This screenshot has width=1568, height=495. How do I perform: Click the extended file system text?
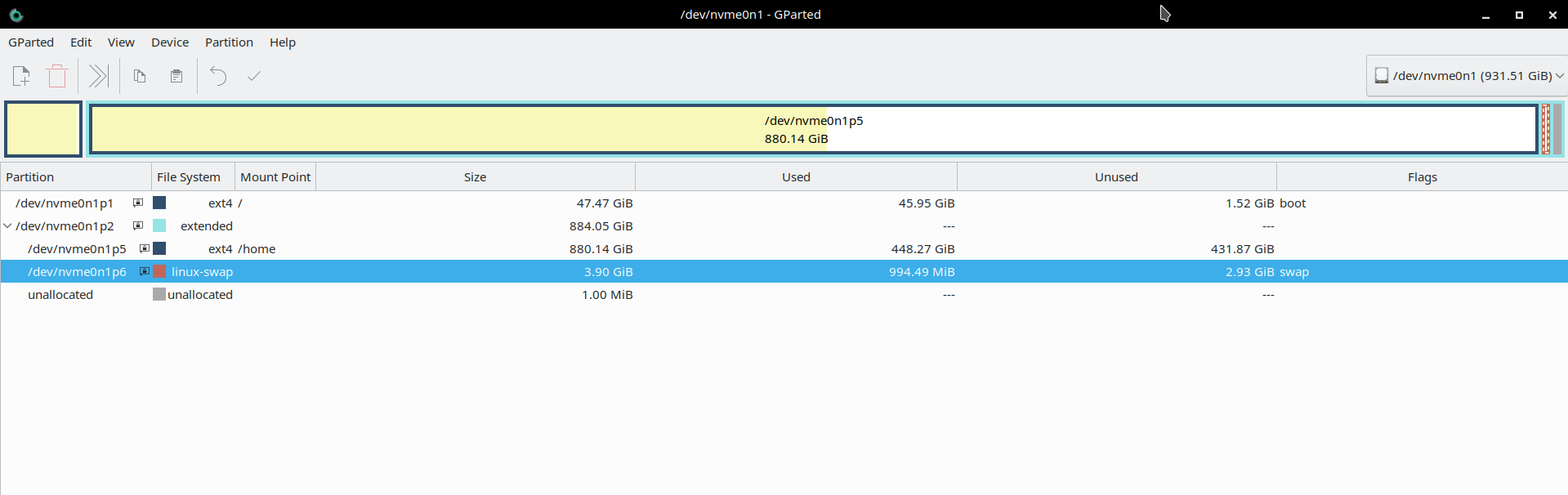tap(207, 225)
